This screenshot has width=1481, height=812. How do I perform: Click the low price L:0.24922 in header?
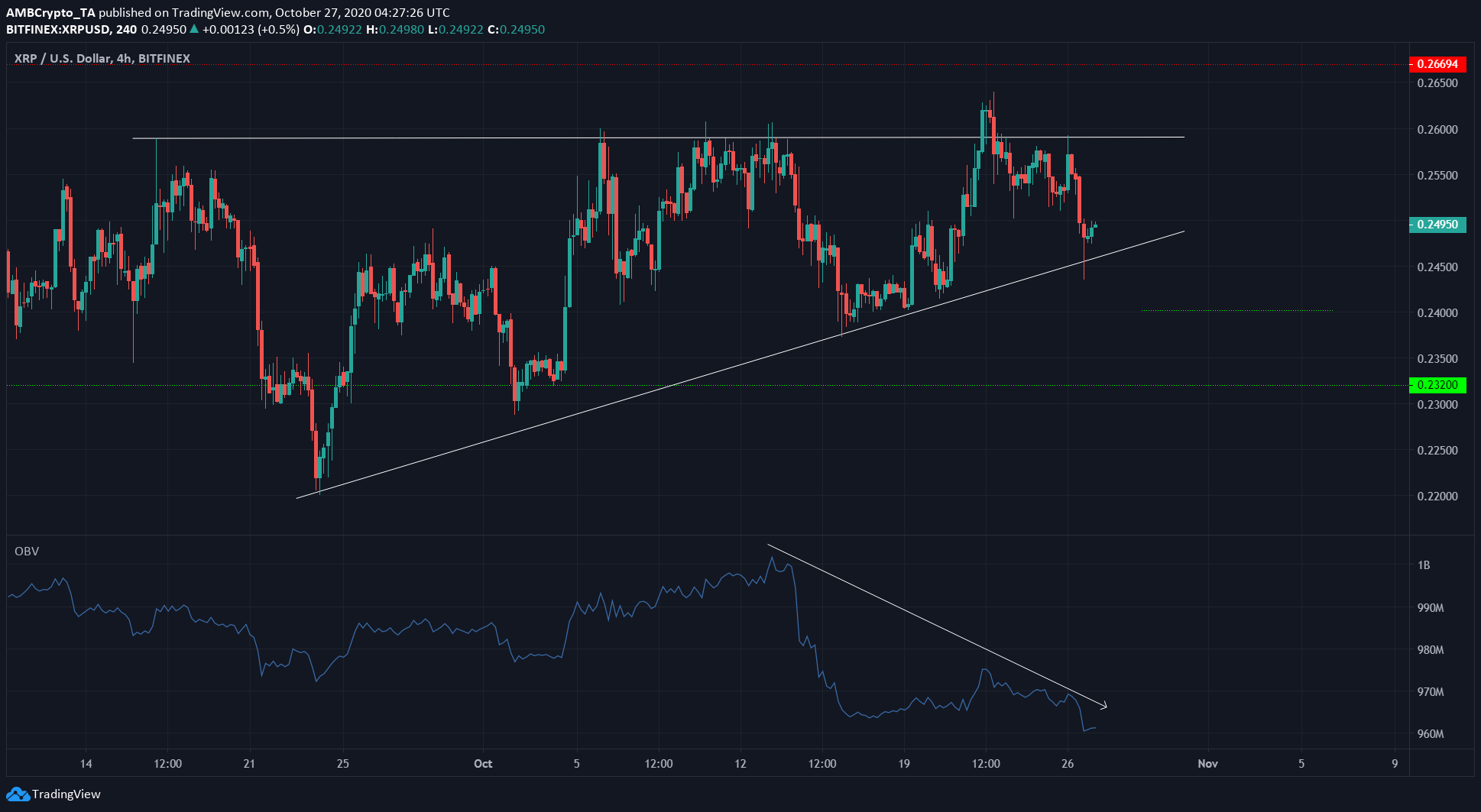(x=455, y=30)
